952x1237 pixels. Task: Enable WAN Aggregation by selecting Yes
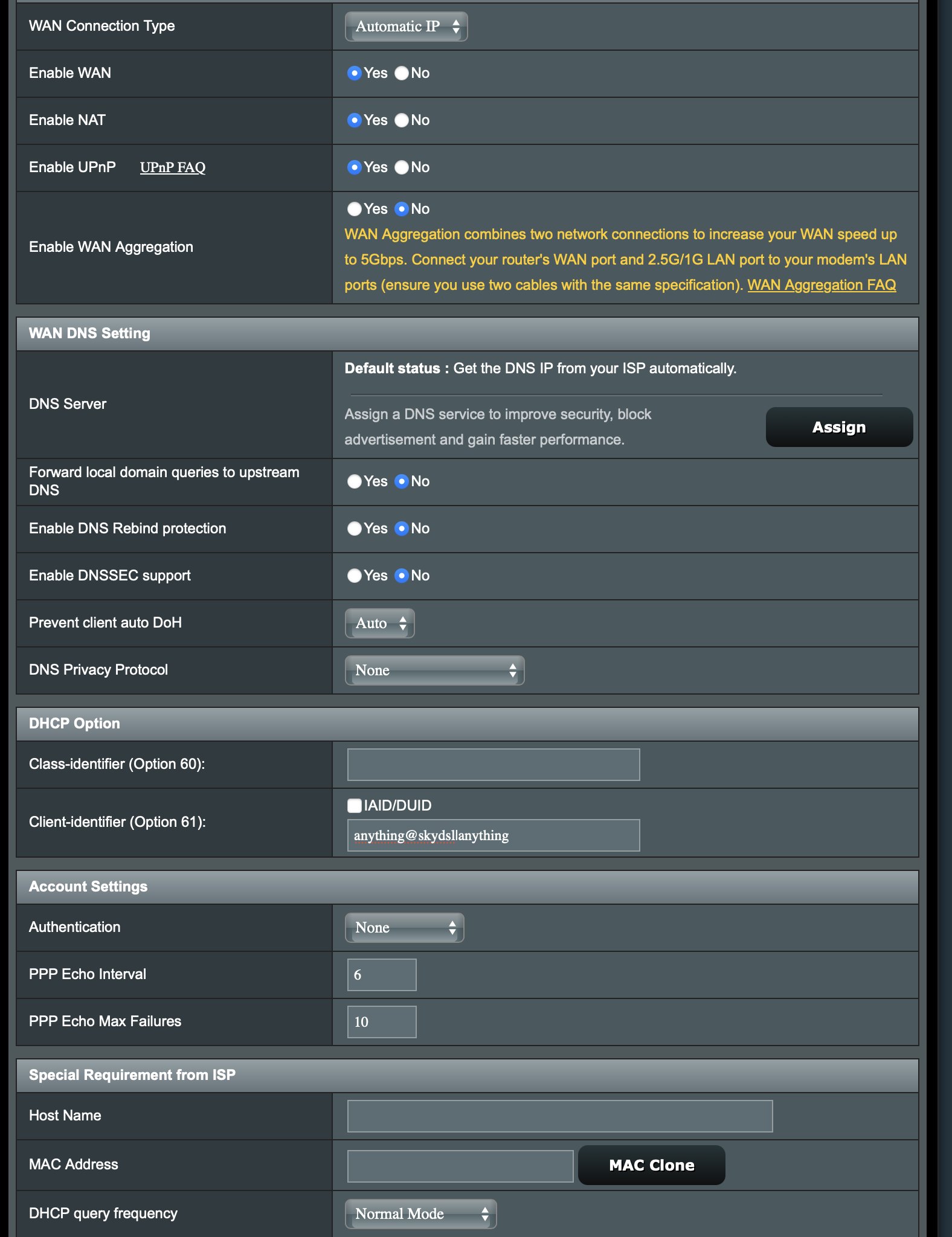click(x=355, y=209)
